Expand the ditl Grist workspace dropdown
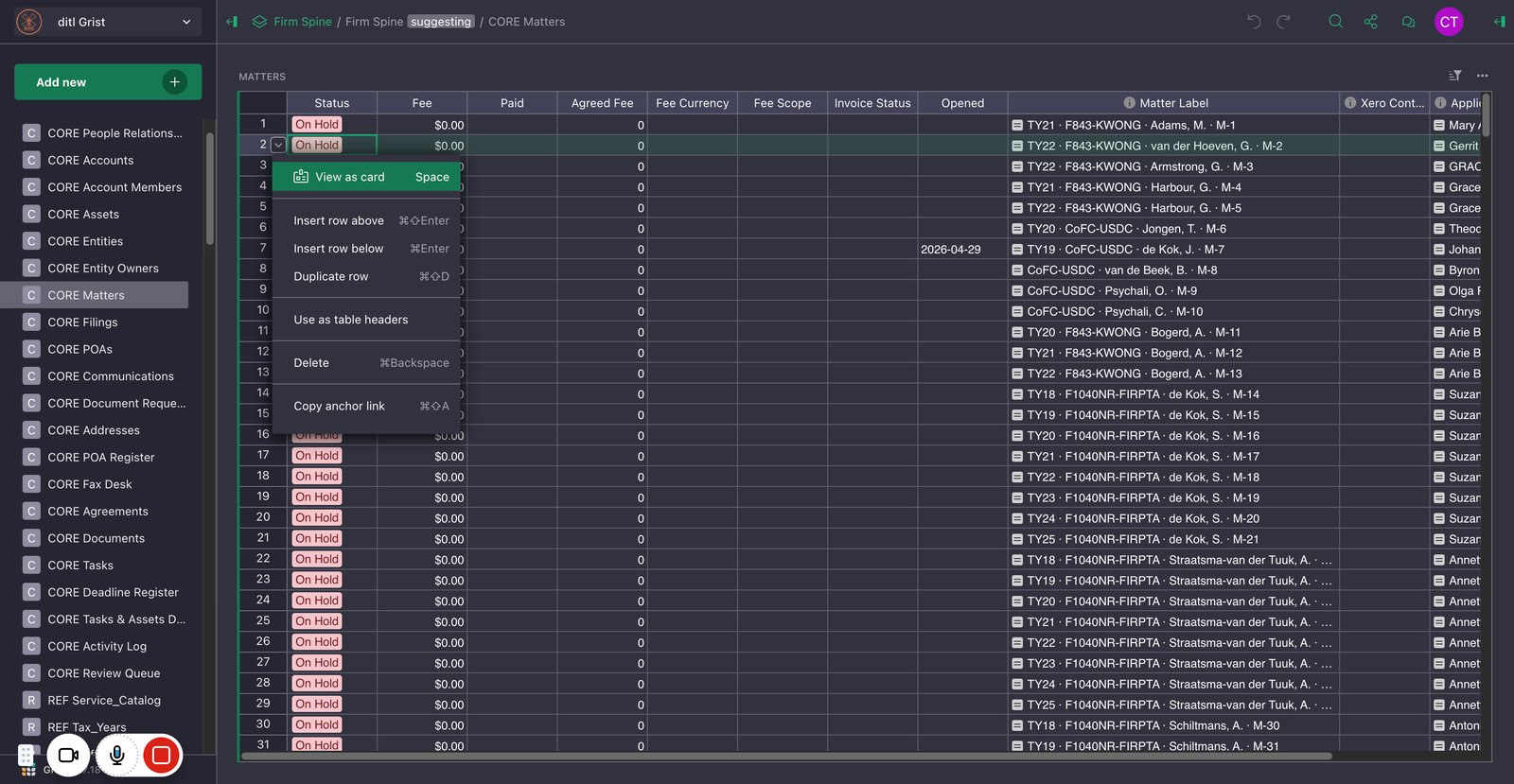Viewport: 1514px width, 784px height. (186, 22)
